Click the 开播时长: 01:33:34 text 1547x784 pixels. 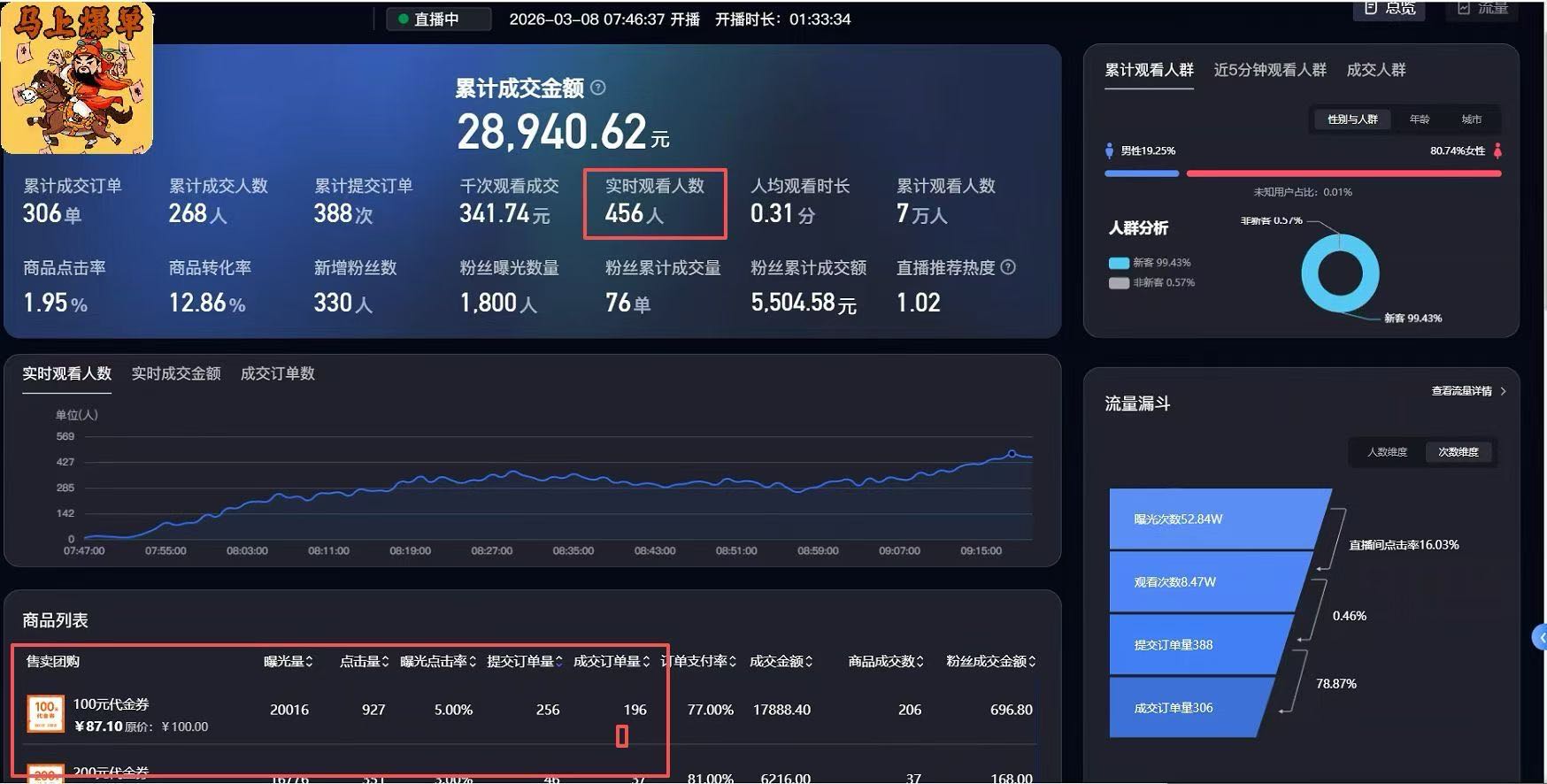(x=782, y=19)
